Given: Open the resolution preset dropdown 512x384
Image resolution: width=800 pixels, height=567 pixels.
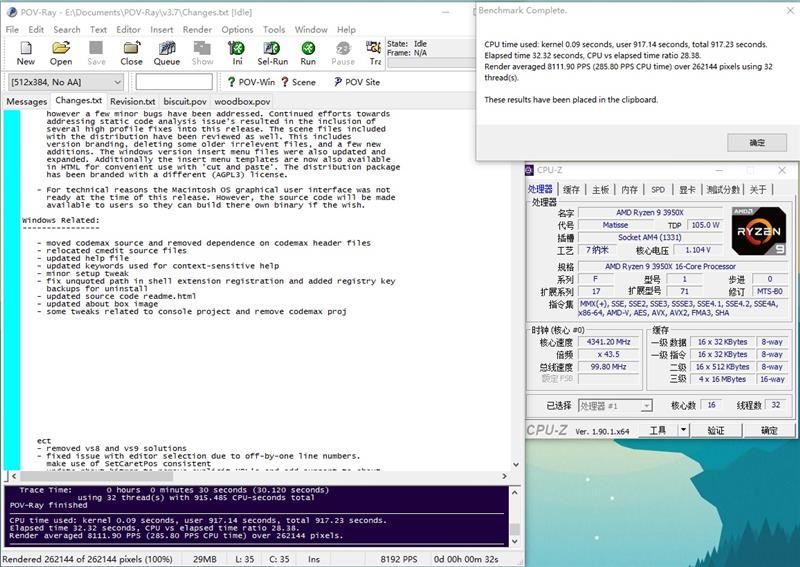Looking at the screenshot, I should click(x=66, y=82).
